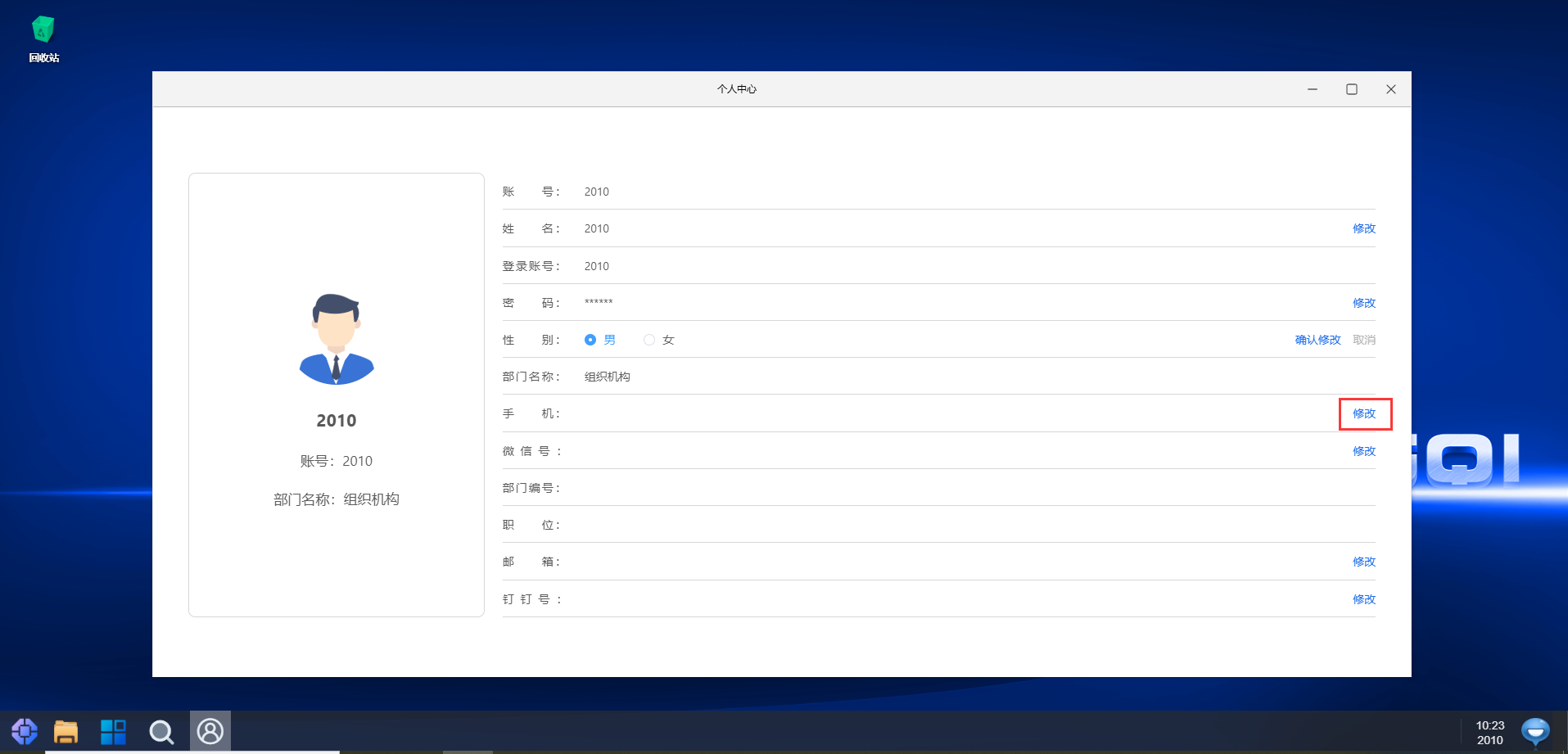Open the blue chat bubble tray icon
The image size is (1568, 754).
(x=1535, y=731)
